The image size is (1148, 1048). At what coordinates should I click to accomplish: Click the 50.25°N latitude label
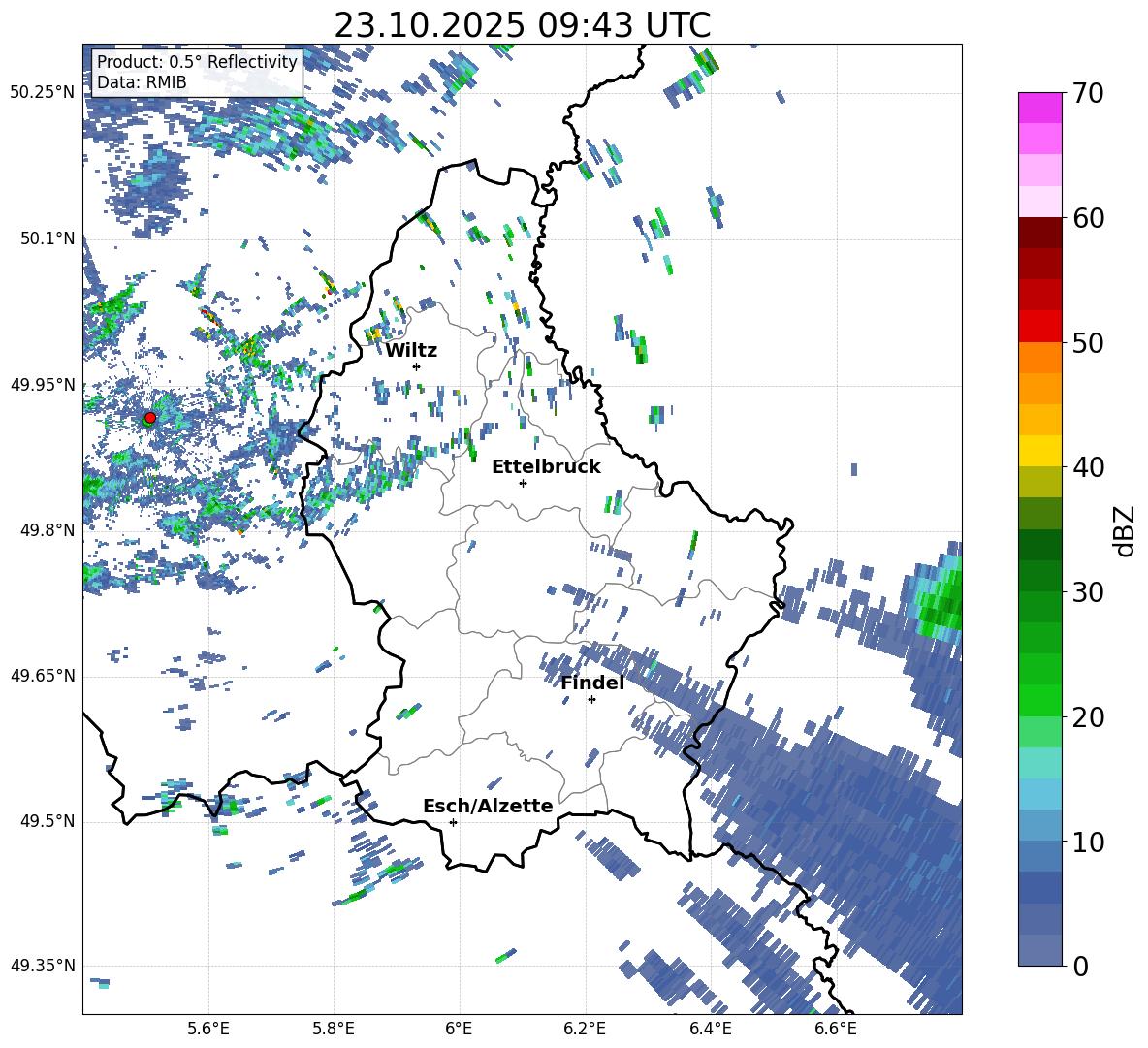43,93
